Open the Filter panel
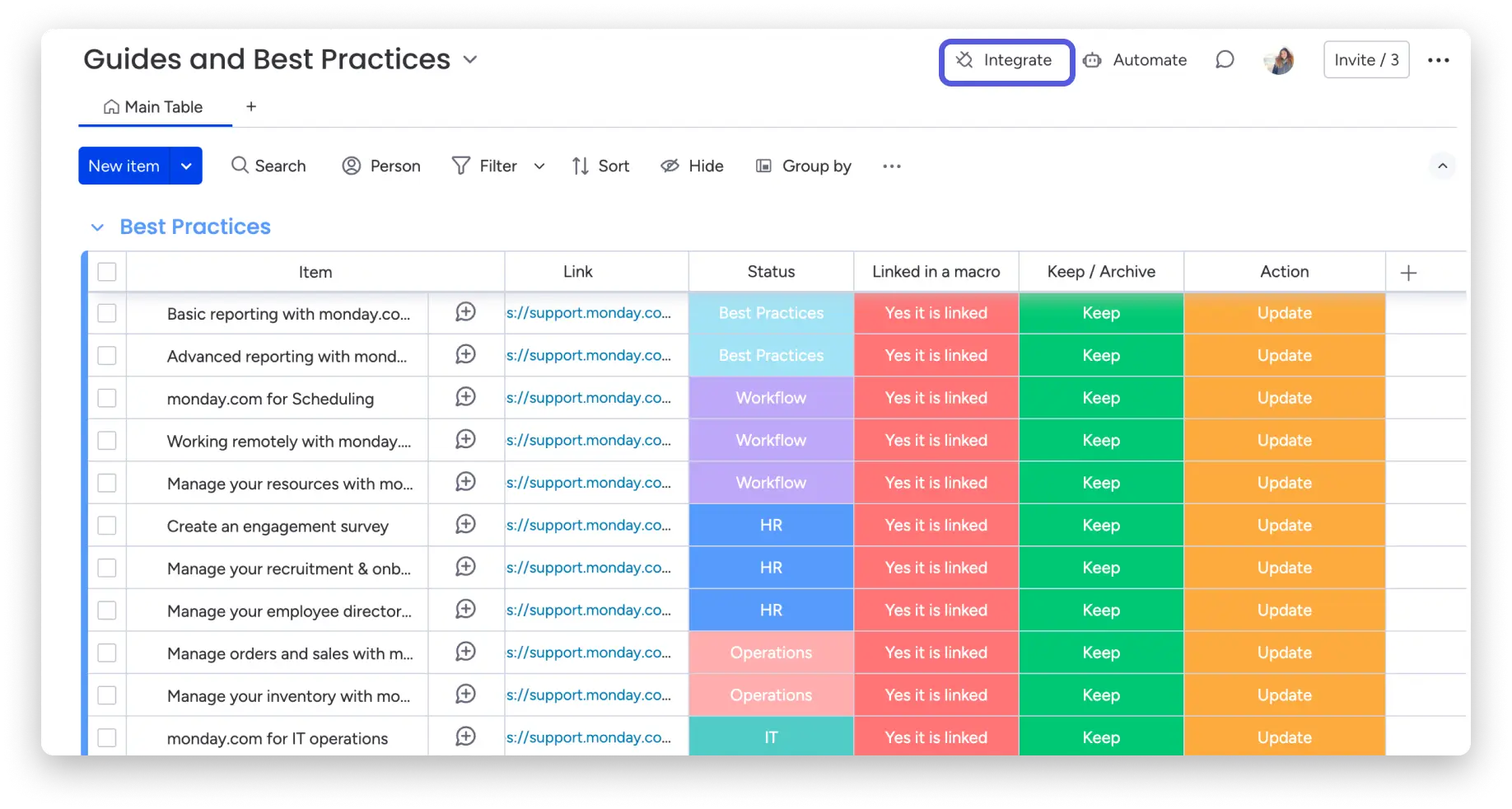The image size is (1512, 809). [485, 166]
